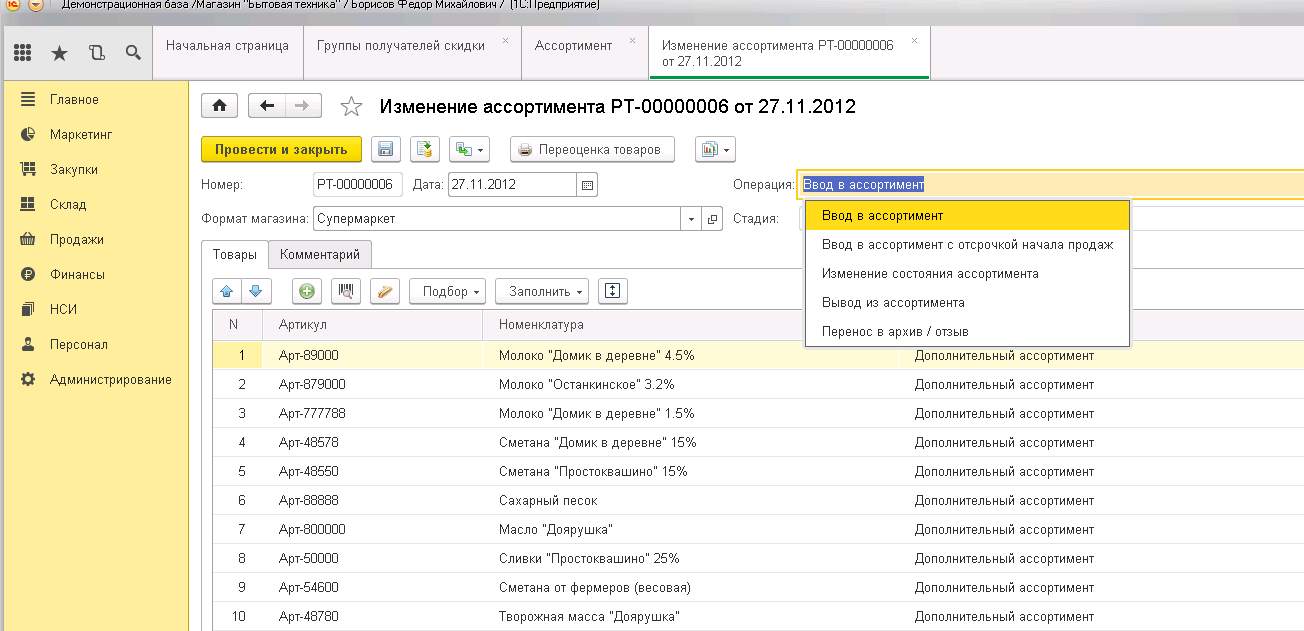The width and height of the screenshot is (1304, 631).
Task: Add document to favorites with star
Action: point(351,106)
